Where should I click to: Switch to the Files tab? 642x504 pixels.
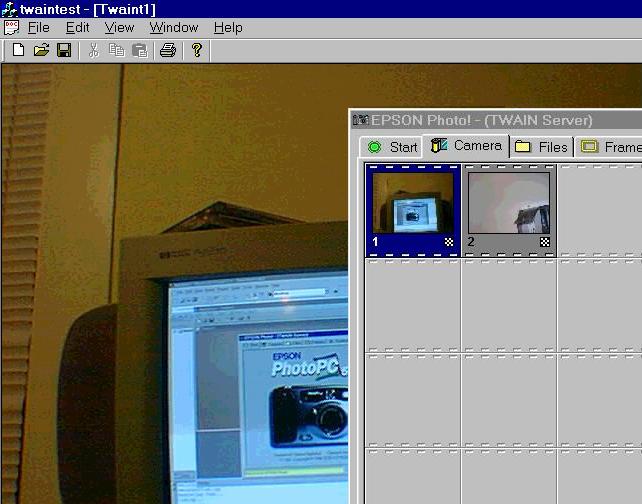click(x=541, y=147)
